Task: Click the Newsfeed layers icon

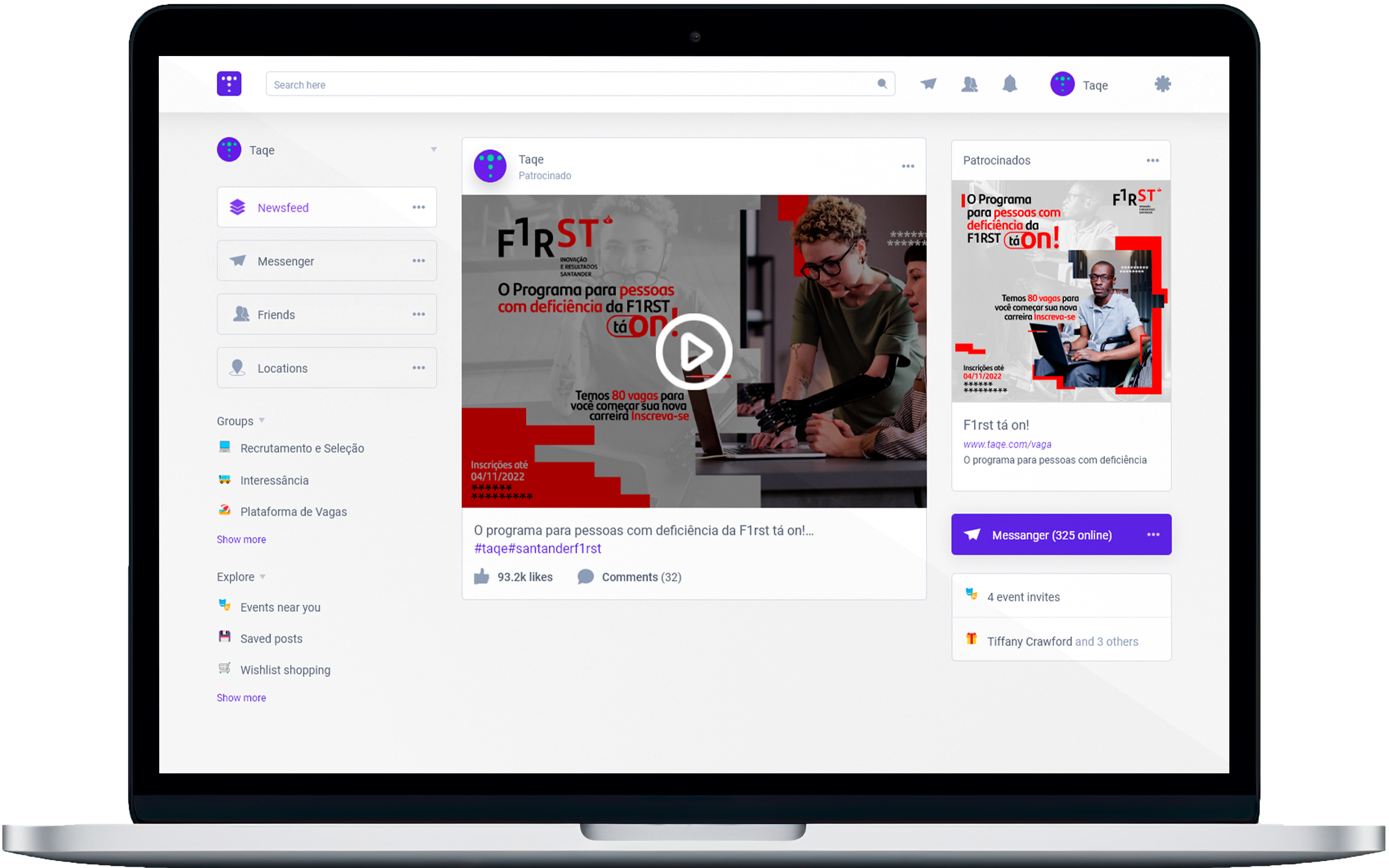Action: tap(237, 207)
